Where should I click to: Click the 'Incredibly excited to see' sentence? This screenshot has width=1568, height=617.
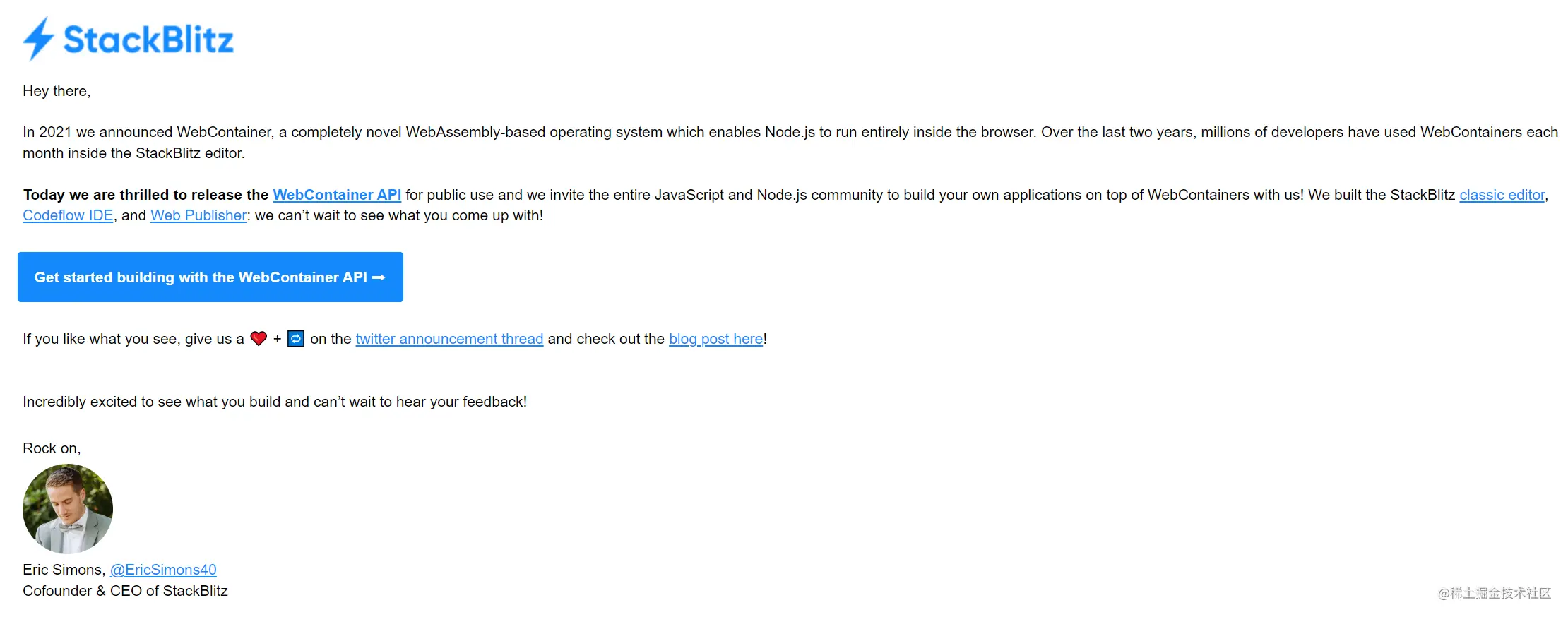point(275,402)
